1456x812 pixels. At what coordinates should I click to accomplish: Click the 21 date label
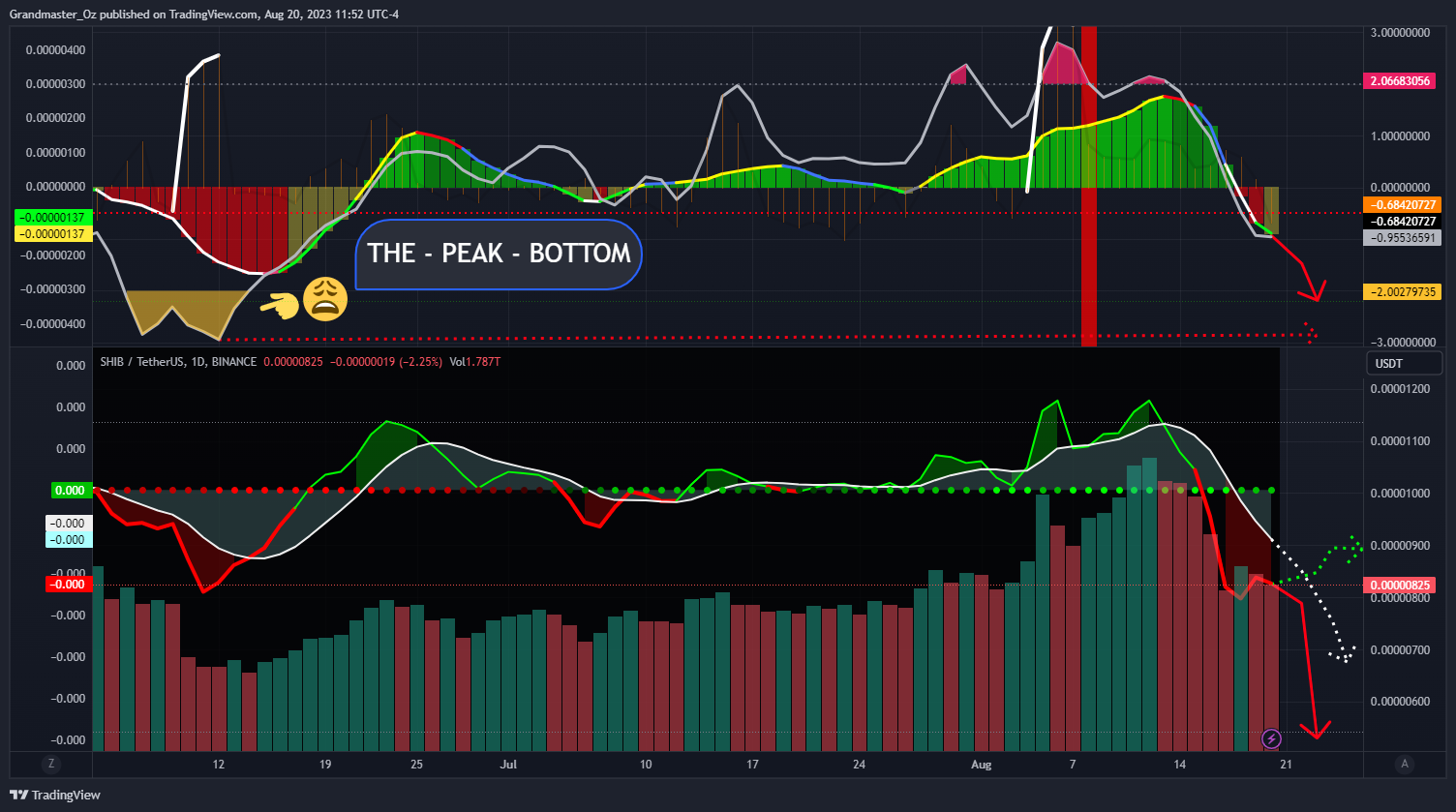tap(1286, 764)
